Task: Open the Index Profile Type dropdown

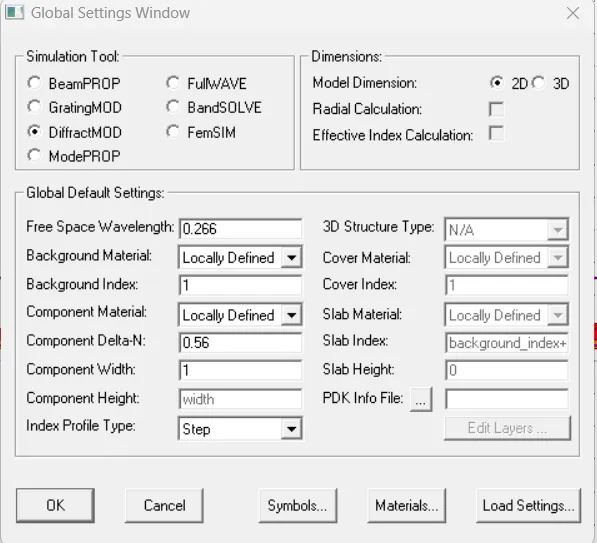Action: coord(291,429)
